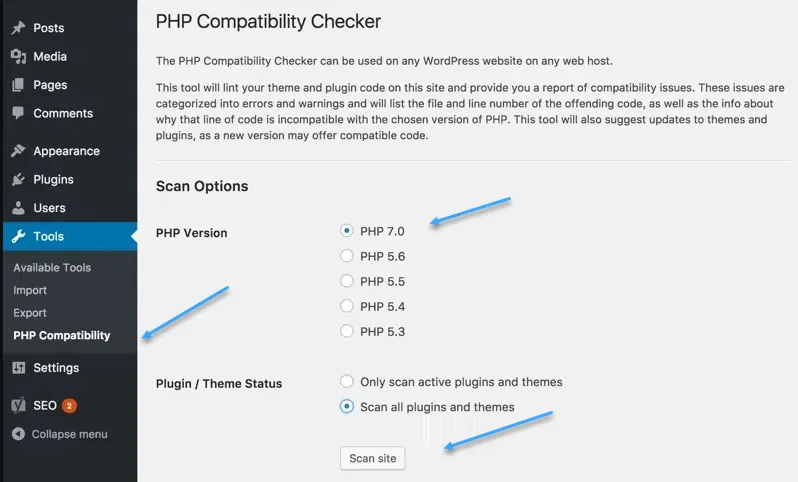Go to the Import submenu item
The image size is (798, 482).
(30, 290)
